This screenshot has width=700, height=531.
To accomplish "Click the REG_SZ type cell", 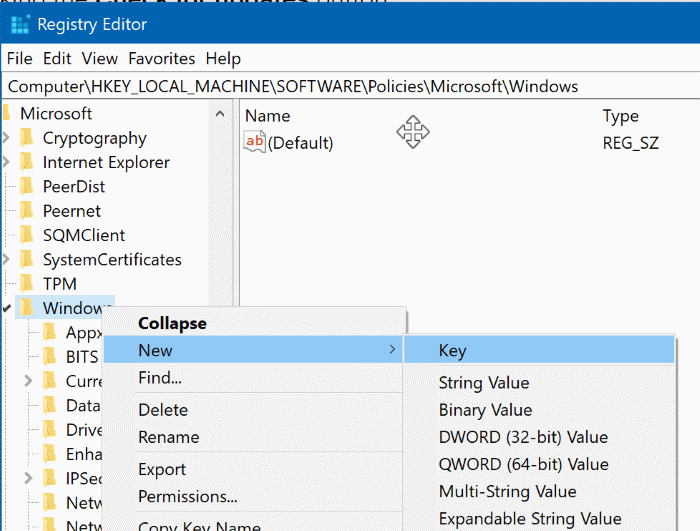I will [630, 143].
